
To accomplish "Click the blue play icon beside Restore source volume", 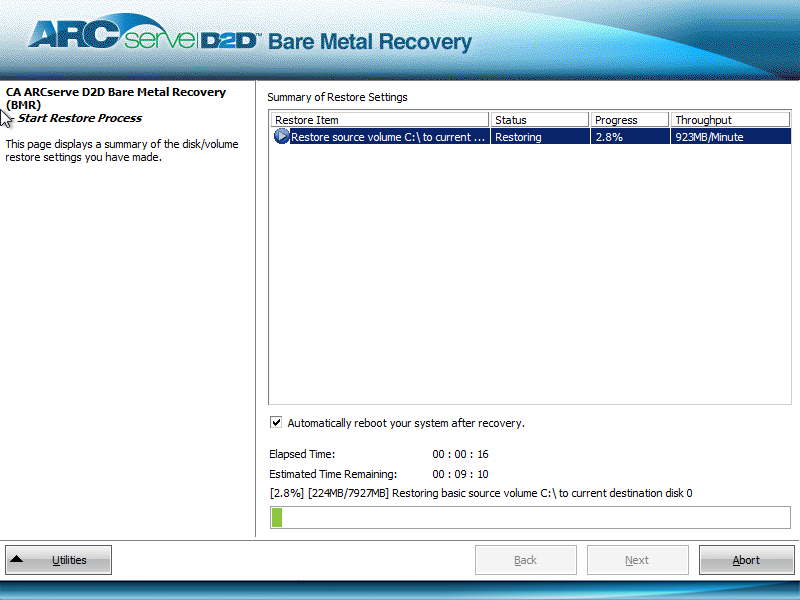I will [281, 136].
